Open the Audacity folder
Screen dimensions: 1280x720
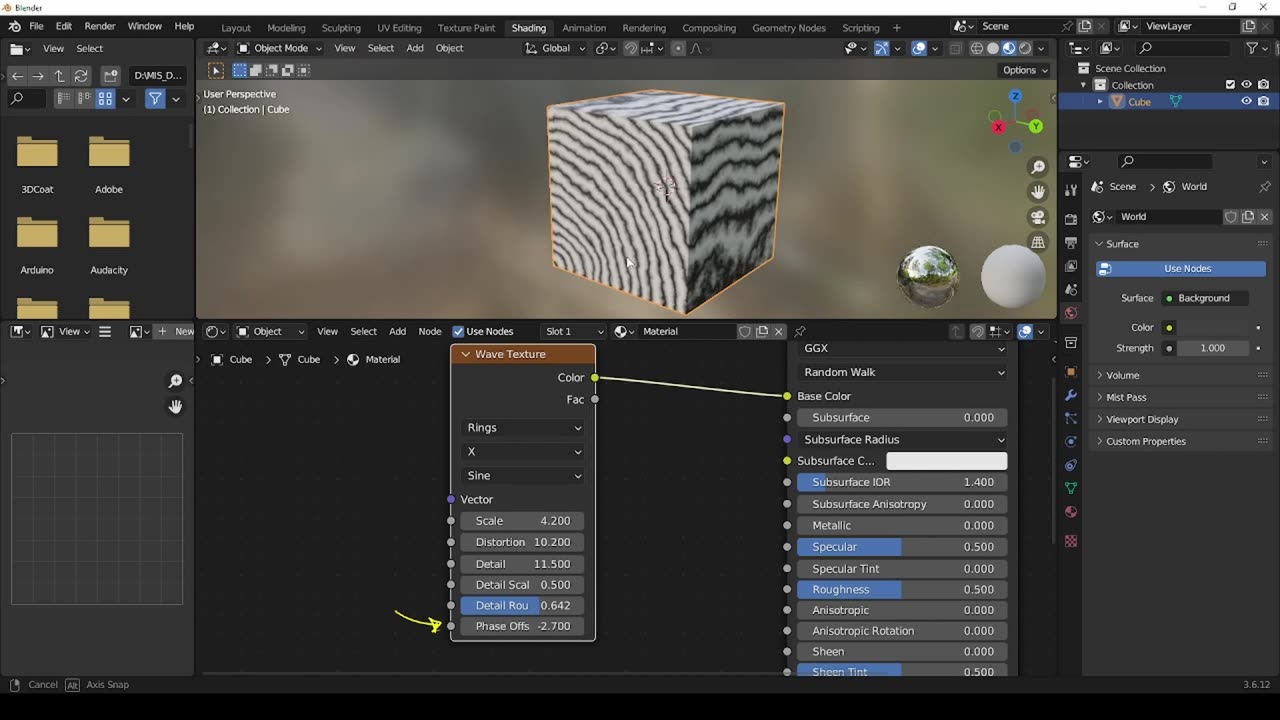[x=109, y=244]
